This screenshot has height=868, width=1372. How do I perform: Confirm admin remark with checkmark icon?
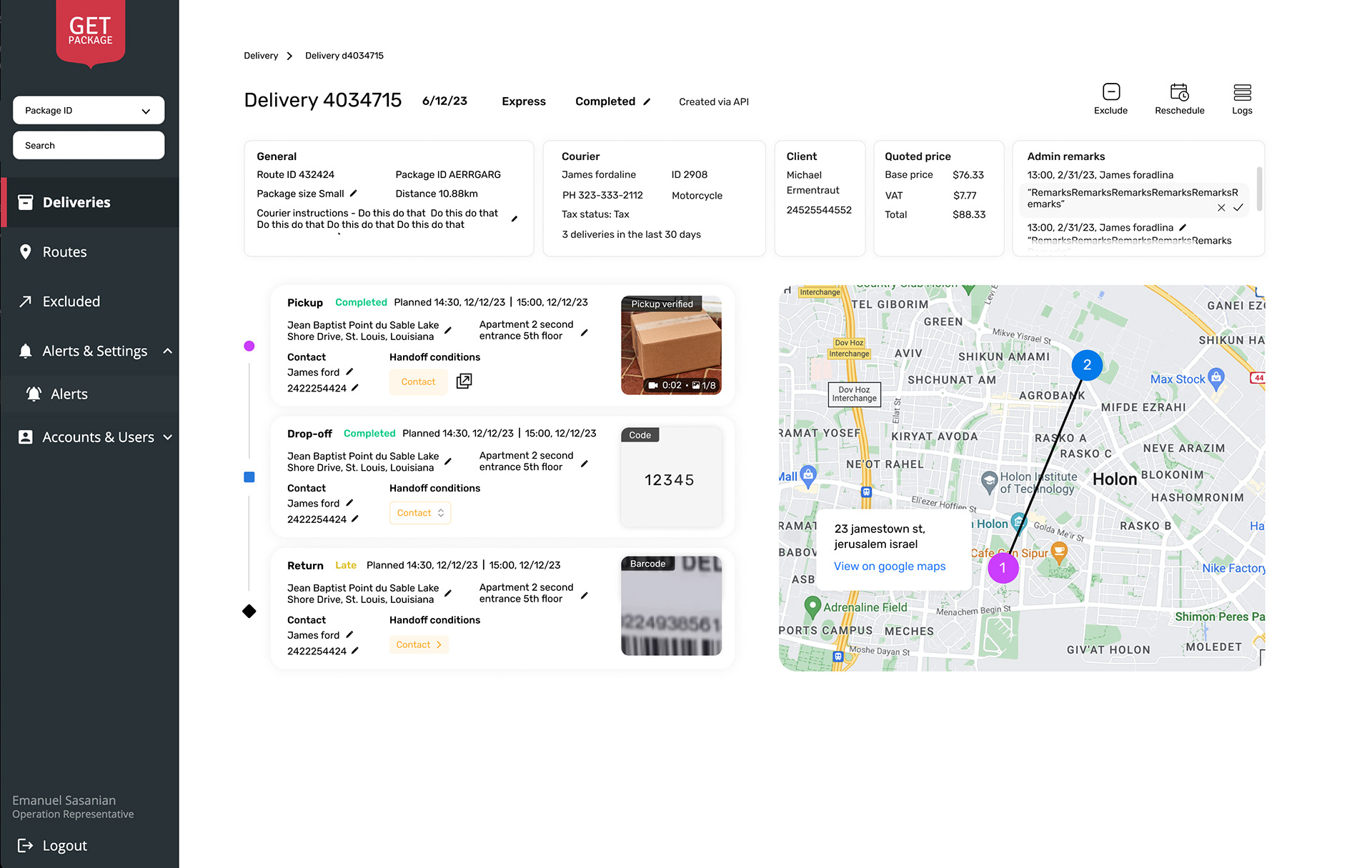click(1238, 208)
